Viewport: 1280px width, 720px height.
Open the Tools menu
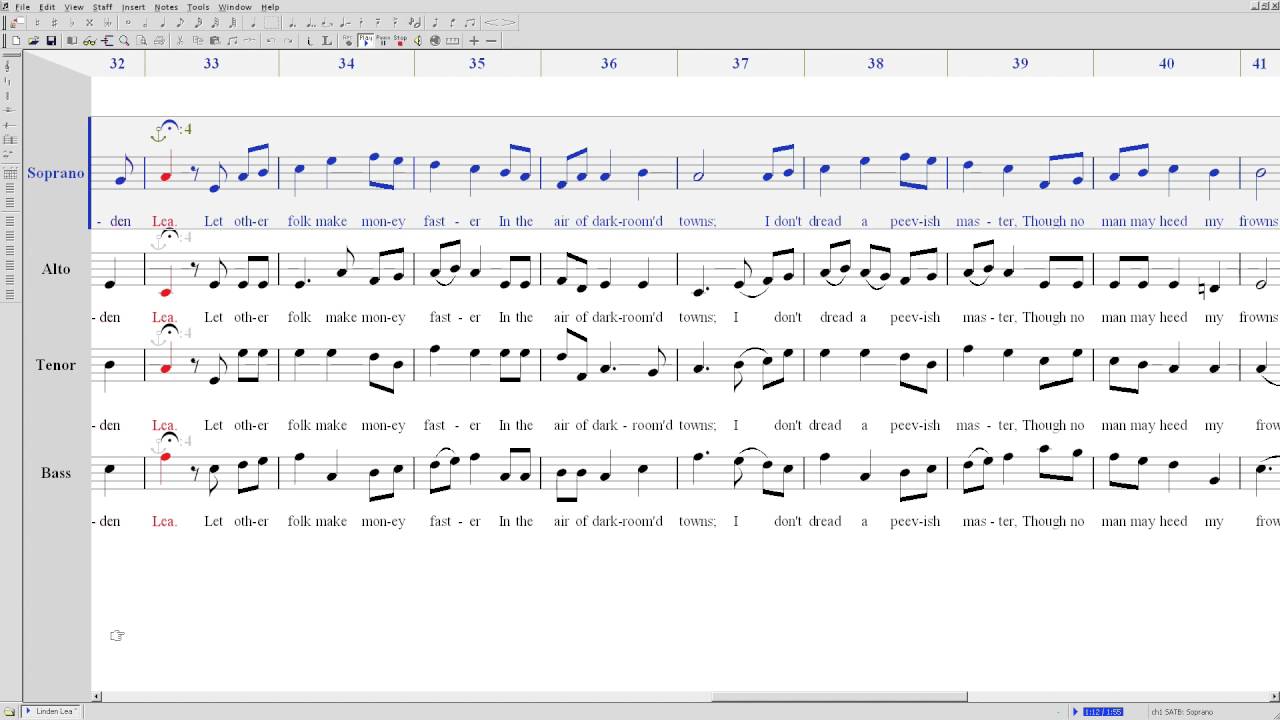pyautogui.click(x=198, y=7)
